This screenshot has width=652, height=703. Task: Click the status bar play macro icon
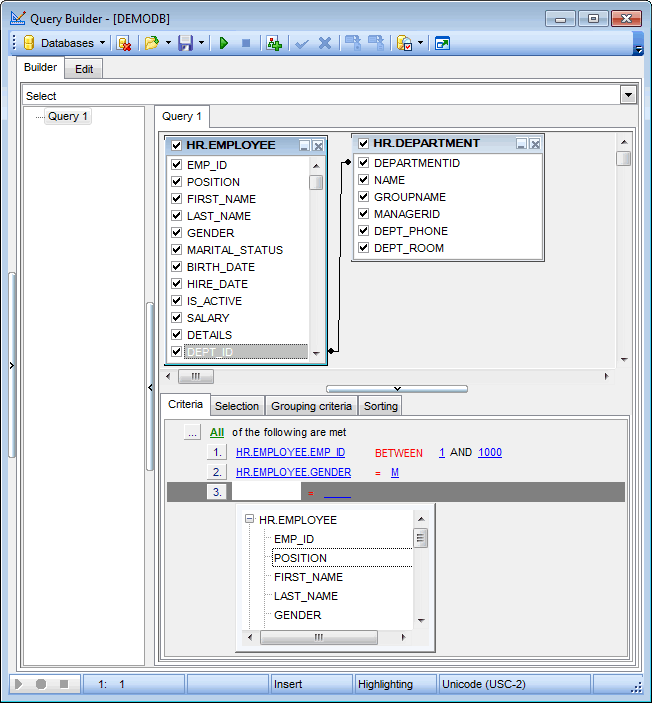coord(18,684)
